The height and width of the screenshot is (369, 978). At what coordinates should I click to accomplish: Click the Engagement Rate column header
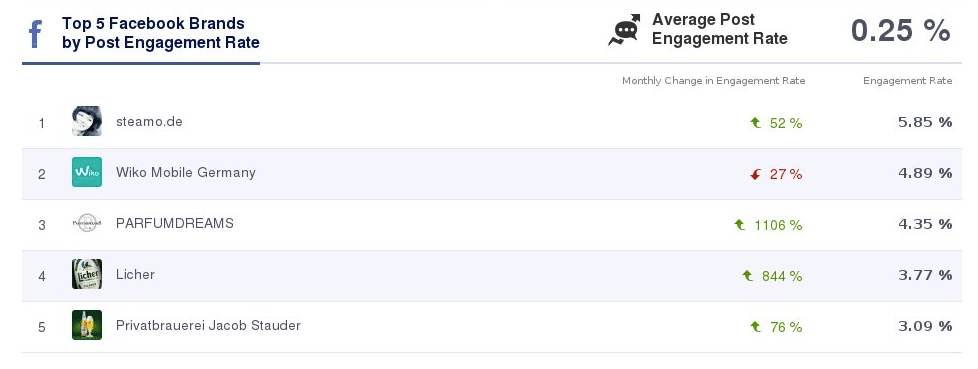pyautogui.click(x=908, y=81)
